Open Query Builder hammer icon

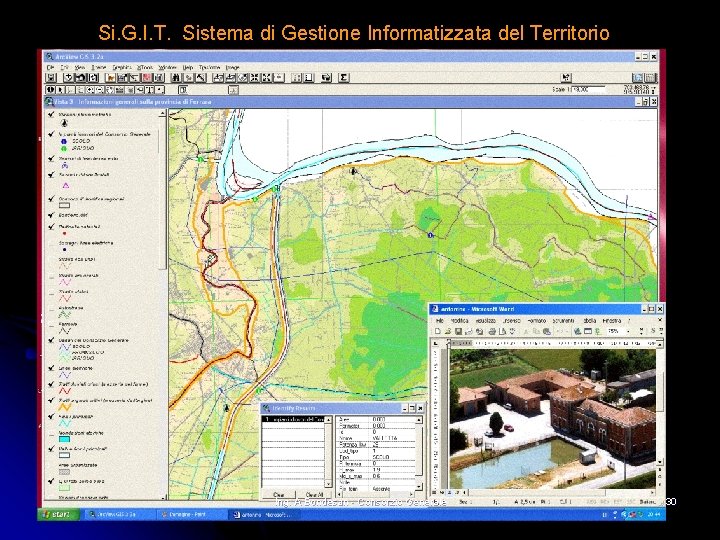[x=201, y=78]
